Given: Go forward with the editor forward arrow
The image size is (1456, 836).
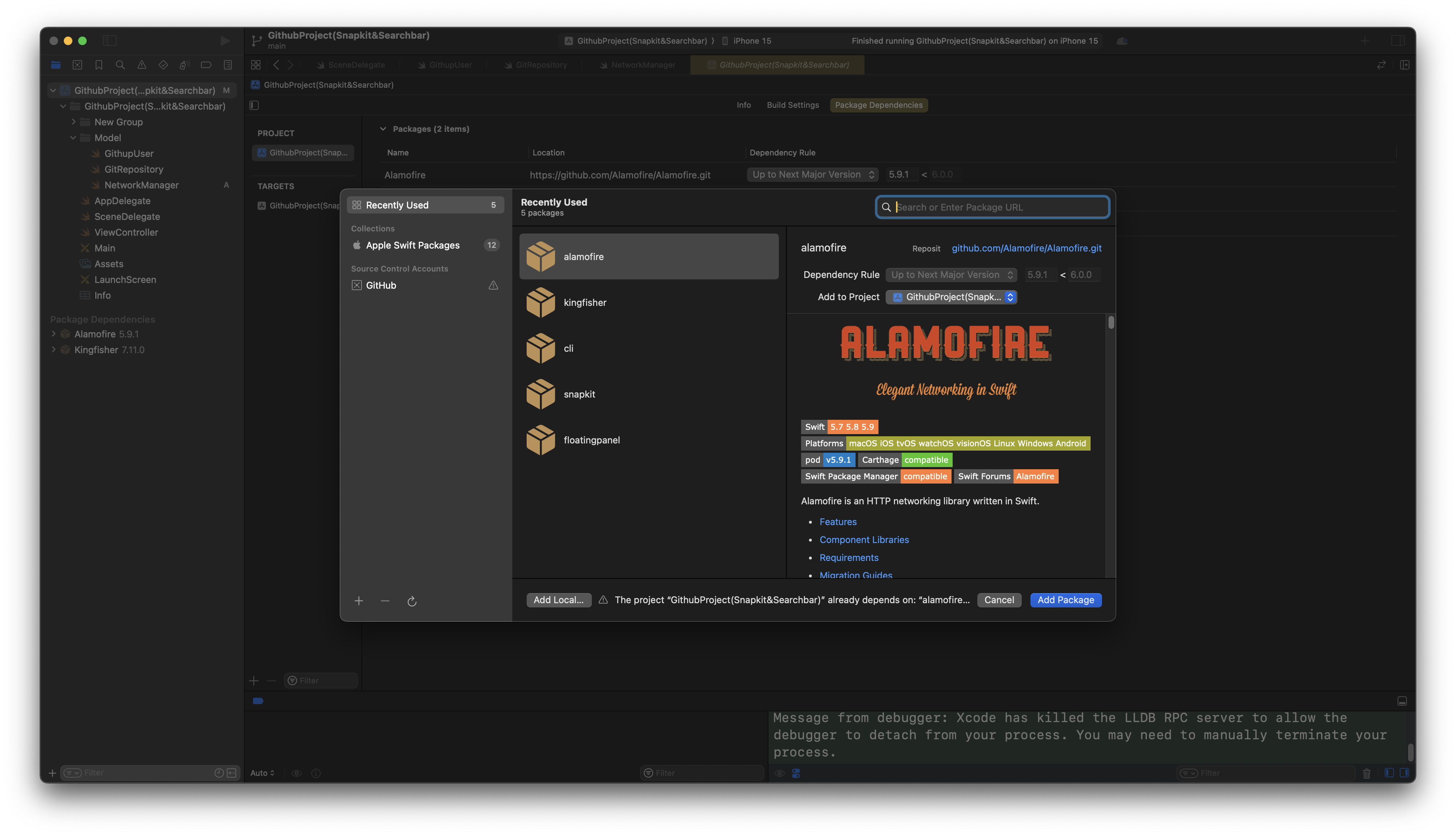Looking at the screenshot, I should 291,65.
